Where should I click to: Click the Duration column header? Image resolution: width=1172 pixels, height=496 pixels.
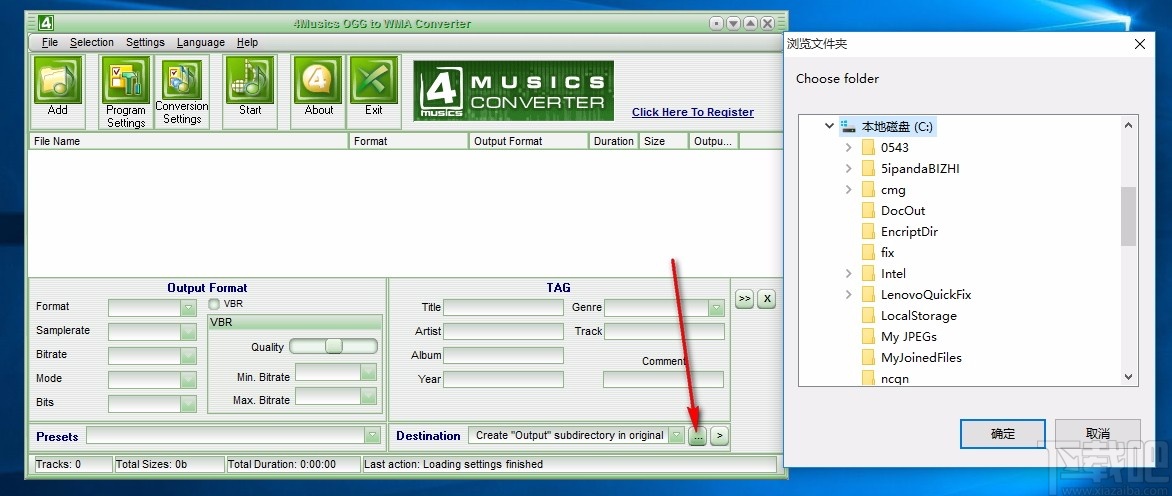pos(614,141)
